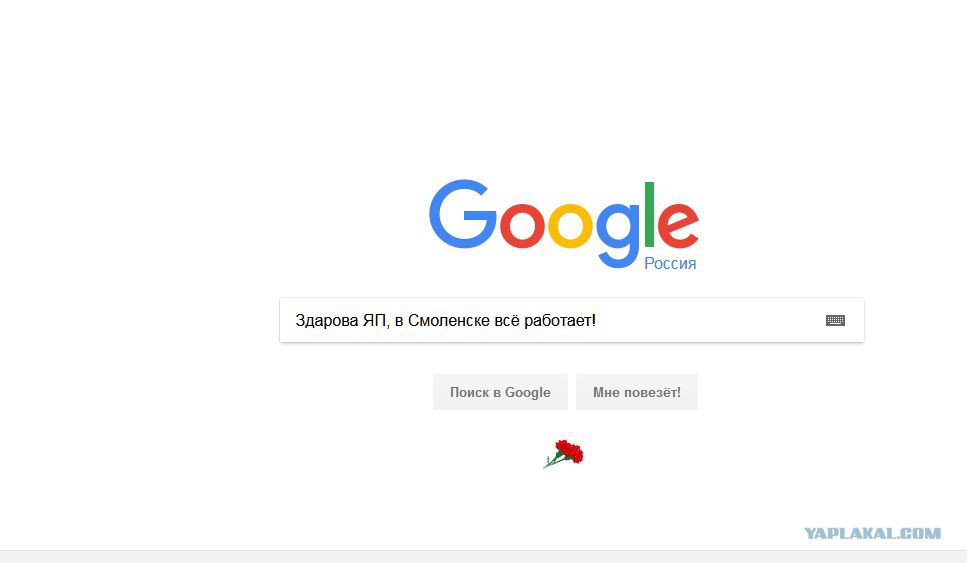Image resolution: width=967 pixels, height=563 pixels.
Task: Click the Россия label under the logo
Action: click(x=670, y=263)
